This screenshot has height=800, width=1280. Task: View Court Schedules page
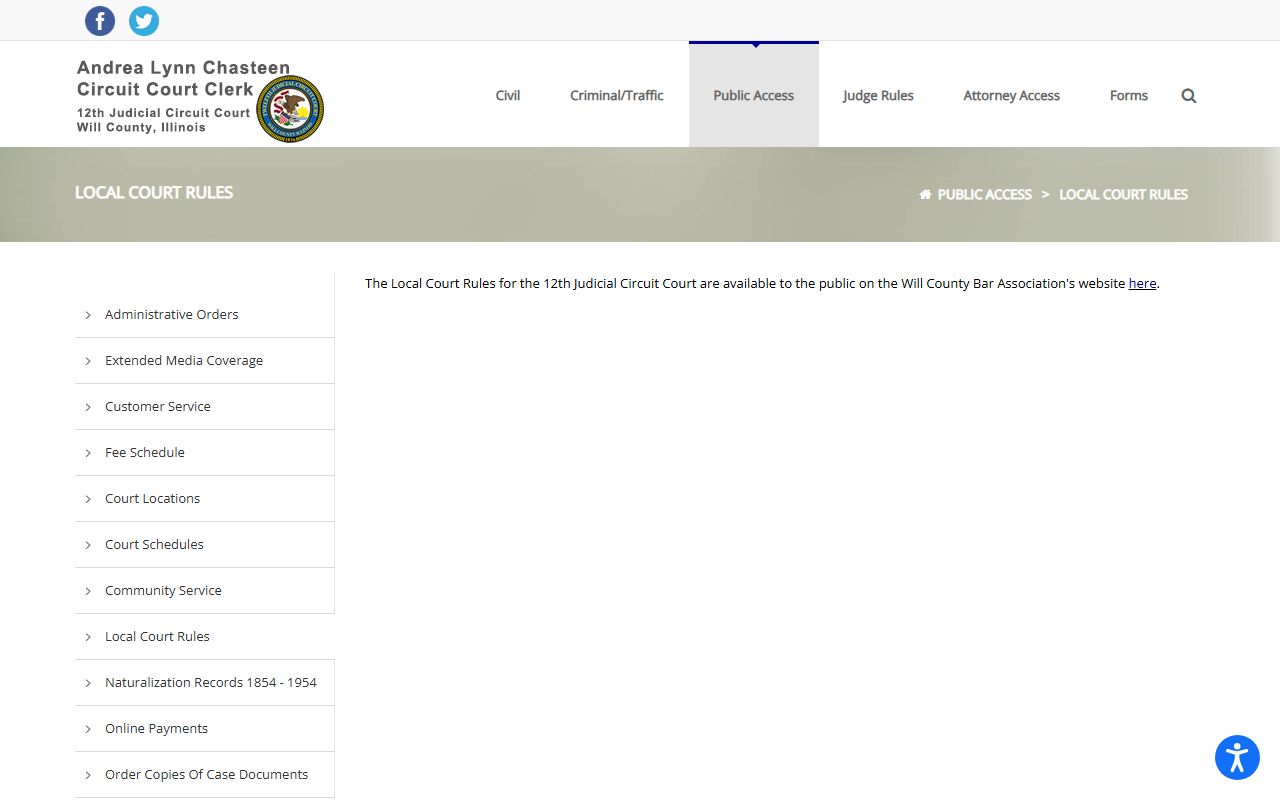point(154,544)
